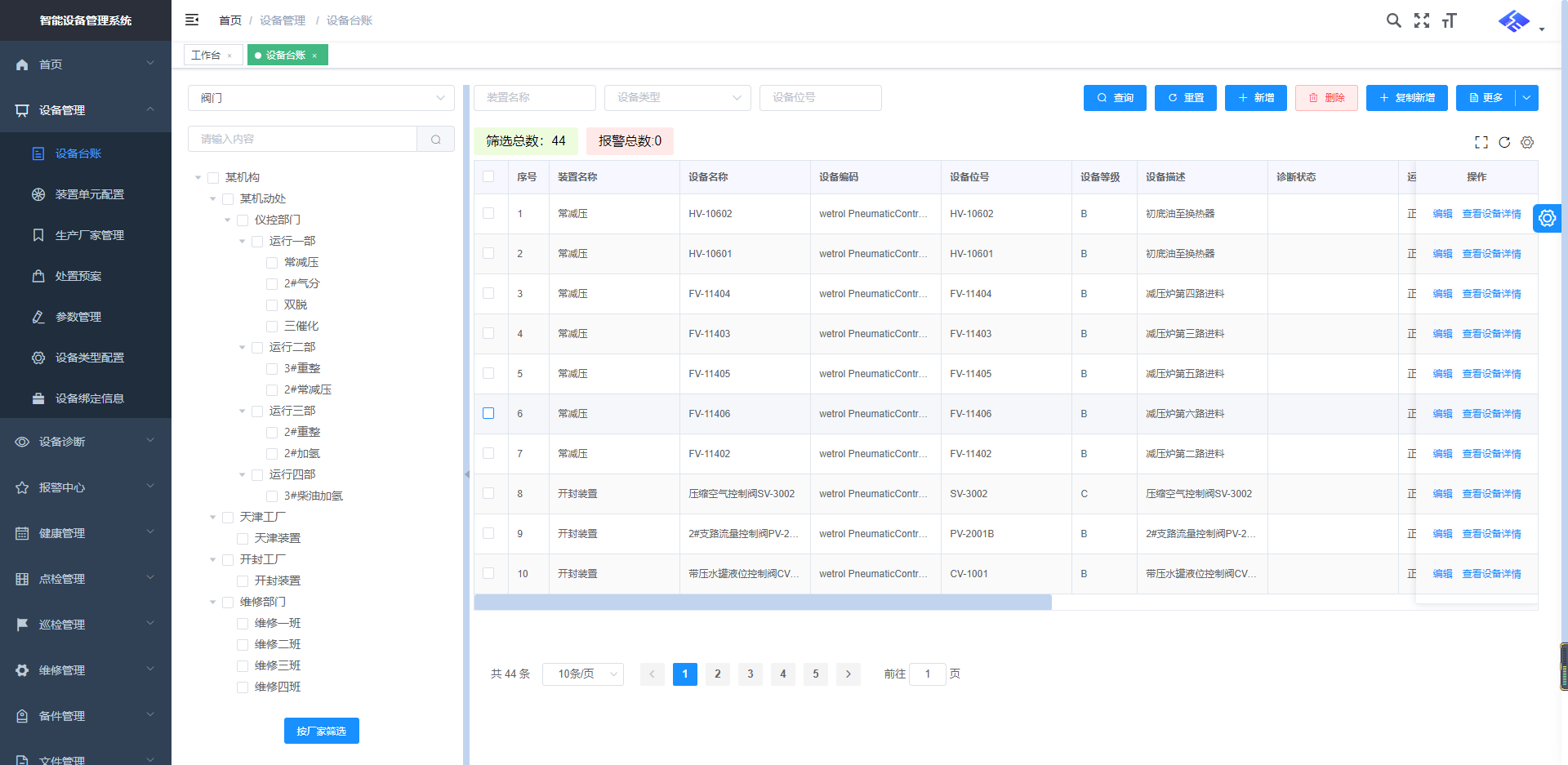Check the select-all header checkbox
The height and width of the screenshot is (765, 1568).
coord(488,176)
